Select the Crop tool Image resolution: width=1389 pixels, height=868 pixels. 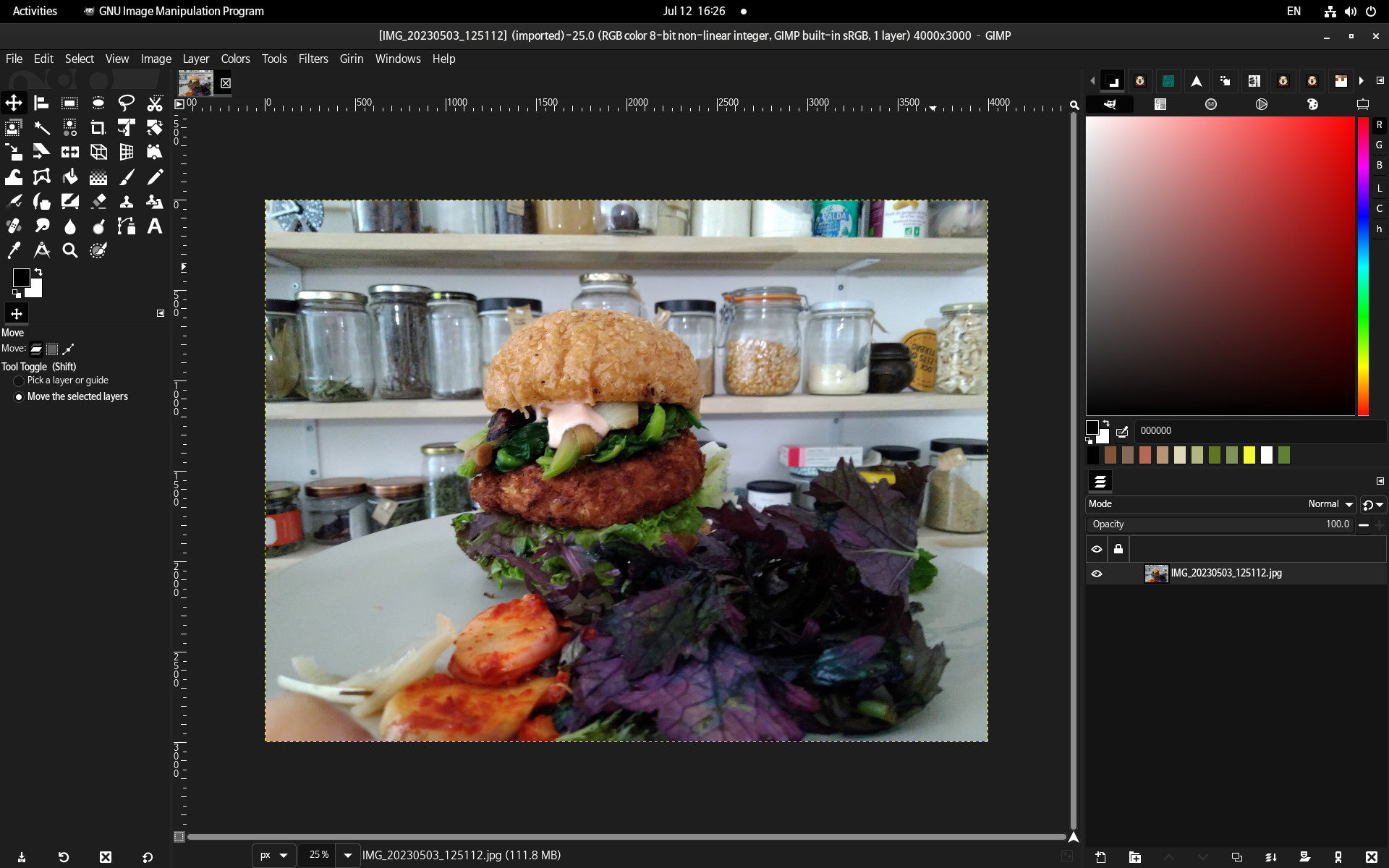coord(98,128)
